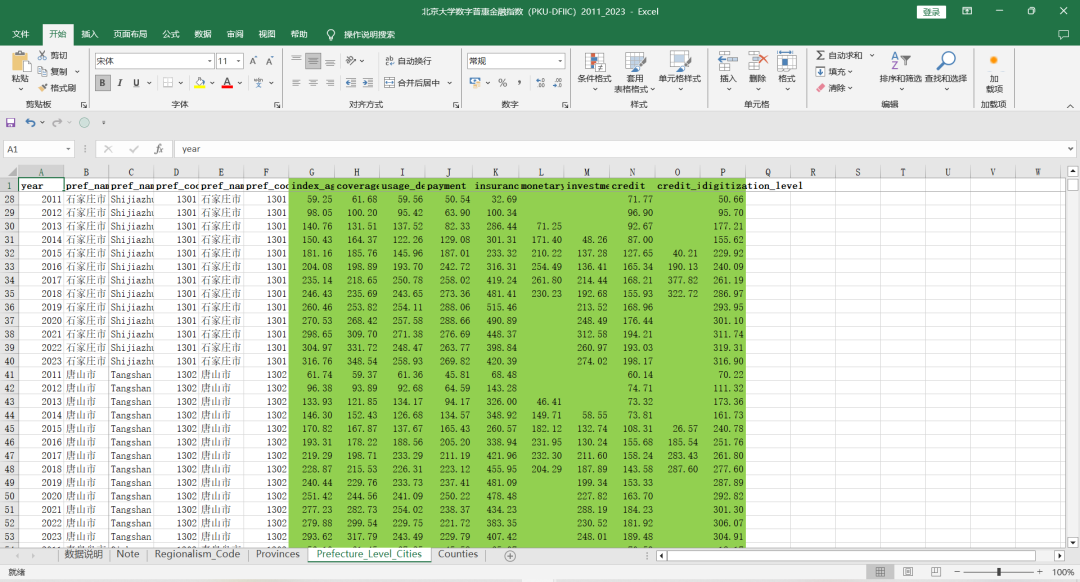The image size is (1080, 582).
Task: Apply percent style (%) format
Action: coord(503,83)
